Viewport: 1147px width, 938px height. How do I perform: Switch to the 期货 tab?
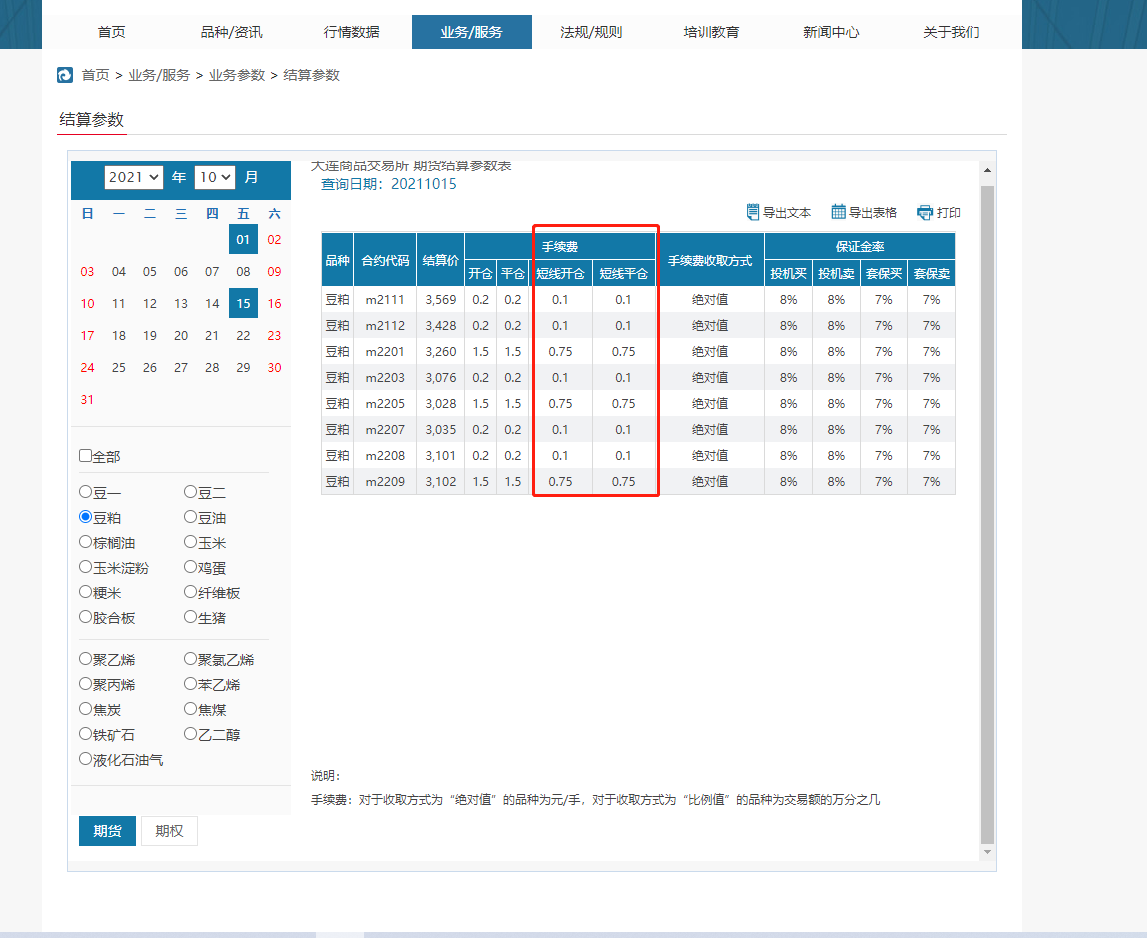point(108,831)
